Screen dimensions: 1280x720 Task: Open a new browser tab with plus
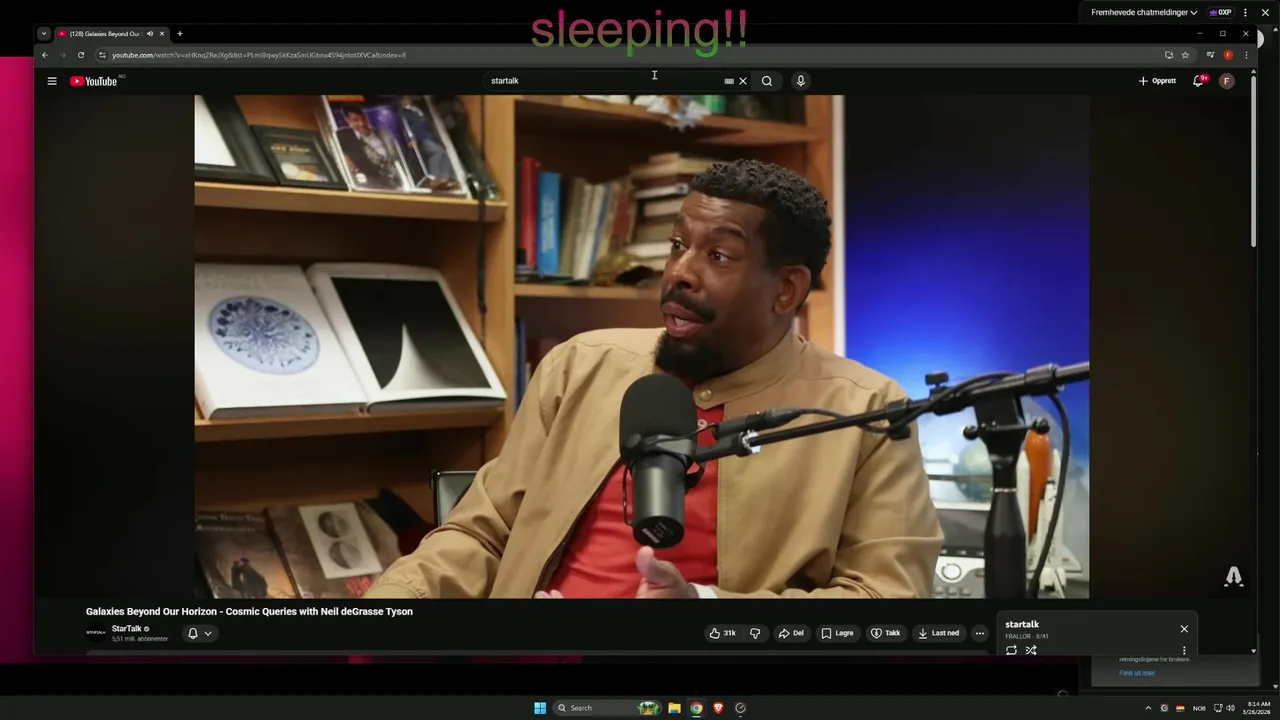(x=180, y=34)
